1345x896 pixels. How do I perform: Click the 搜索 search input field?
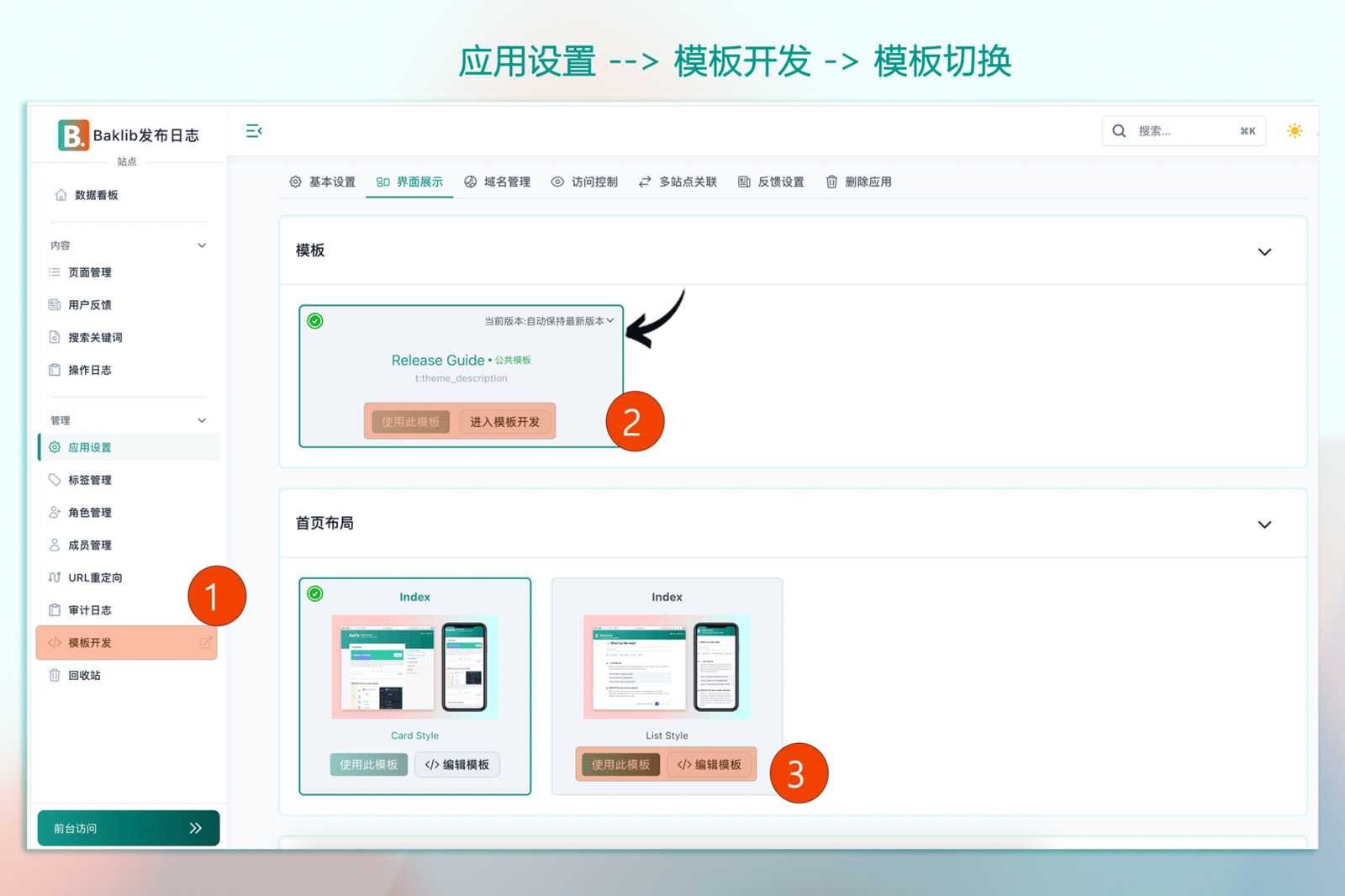point(1183,131)
